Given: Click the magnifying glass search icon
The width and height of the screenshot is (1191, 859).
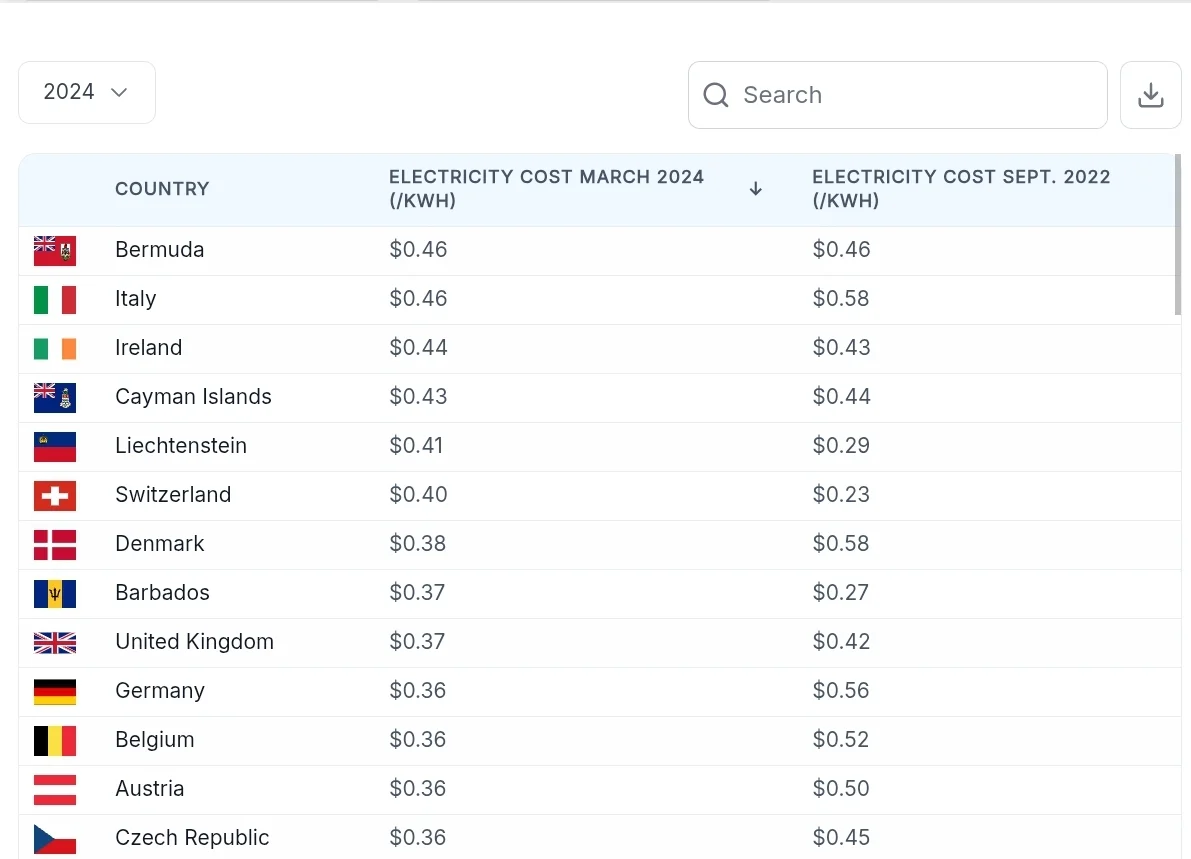Looking at the screenshot, I should 716,95.
